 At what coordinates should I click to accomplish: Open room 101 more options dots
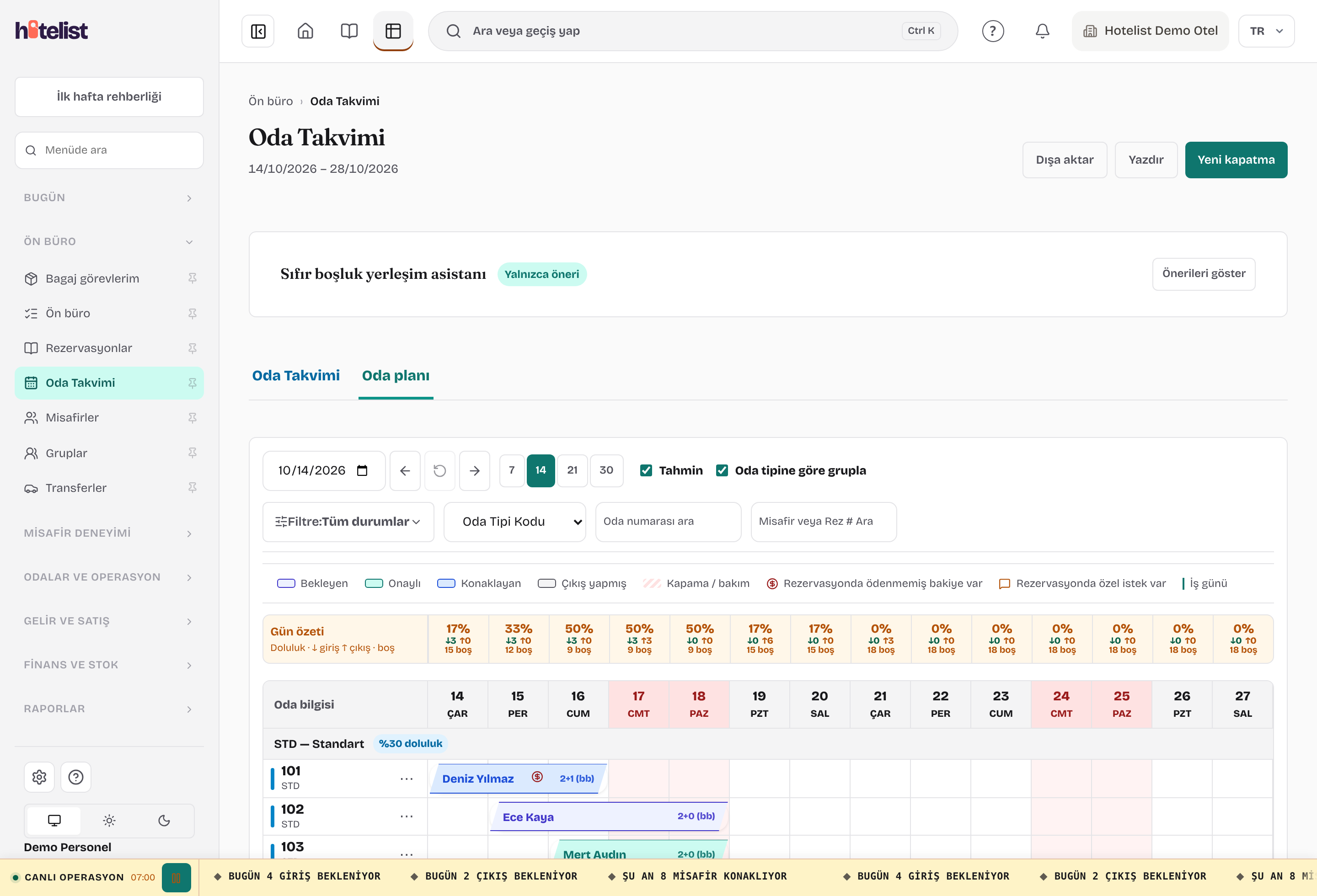point(407,779)
